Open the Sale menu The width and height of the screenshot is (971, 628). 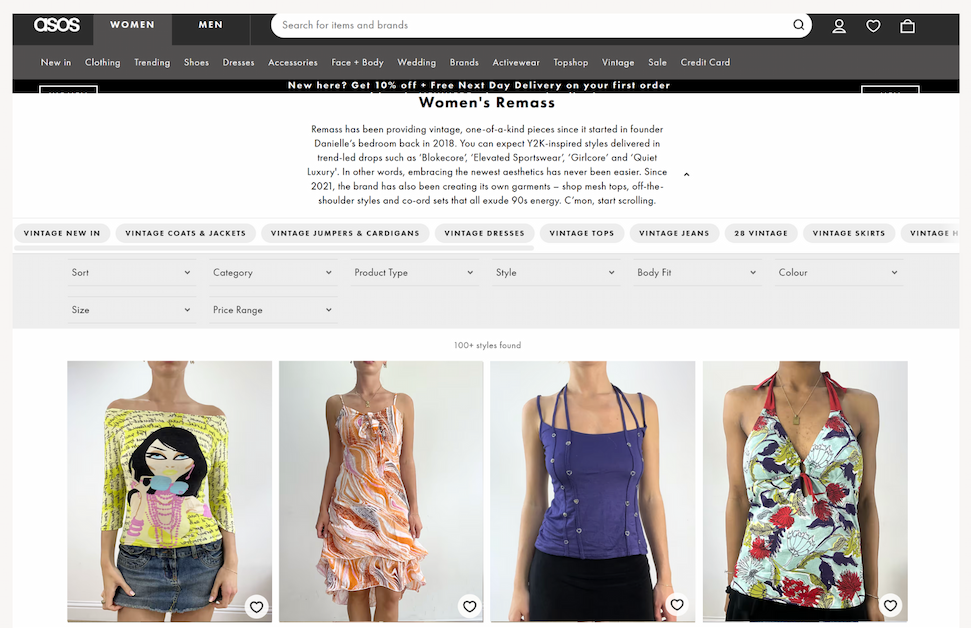(658, 63)
